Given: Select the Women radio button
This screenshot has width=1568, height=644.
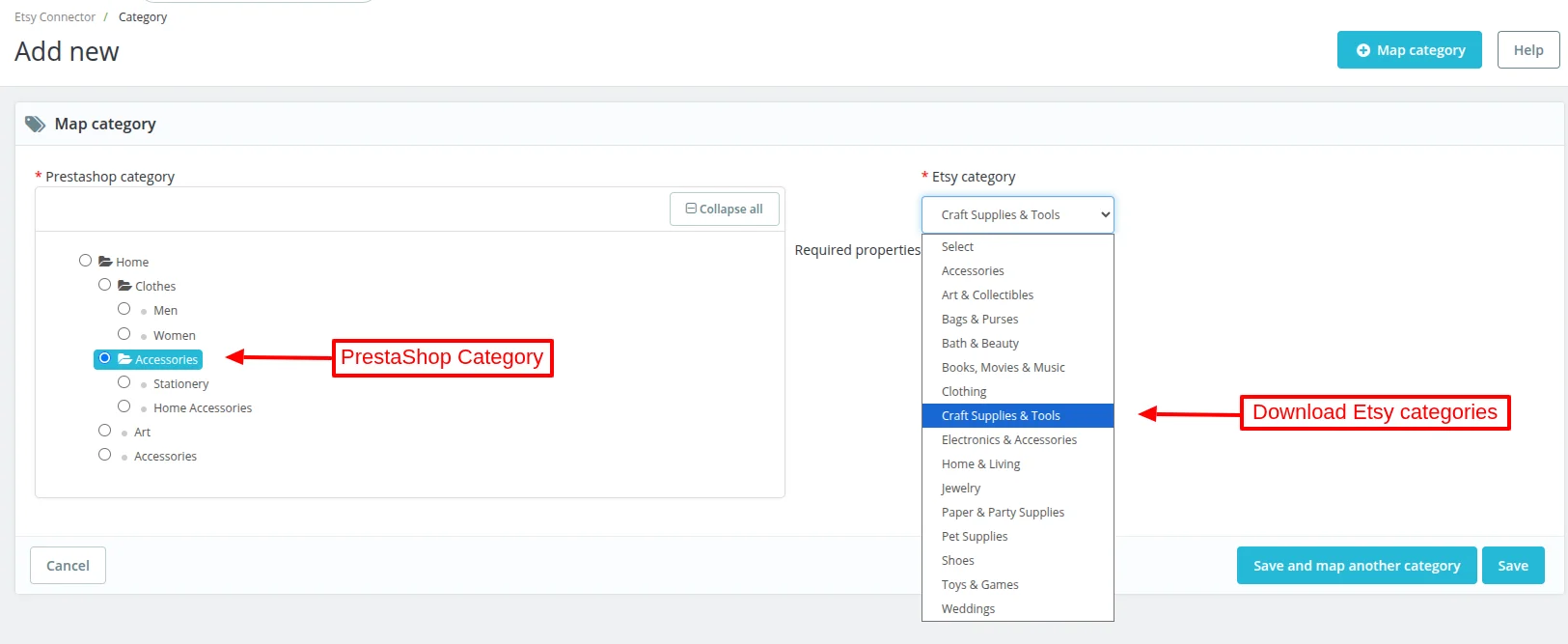Looking at the screenshot, I should pyautogui.click(x=124, y=334).
